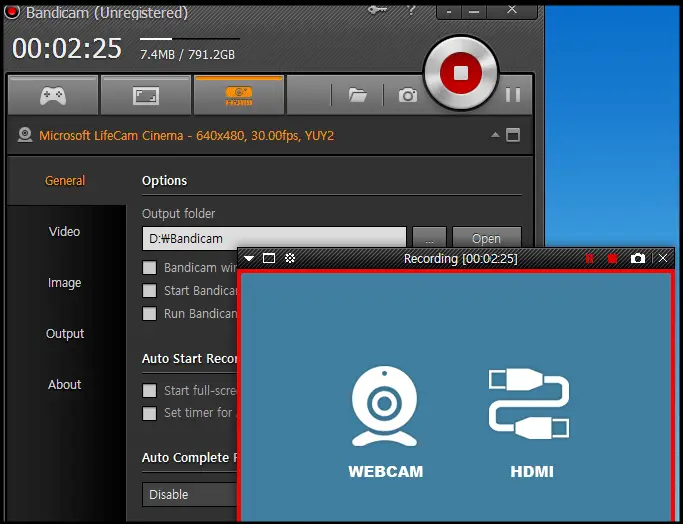
Task: Select the Game Recording mode gamepad tab
Action: click(x=53, y=95)
